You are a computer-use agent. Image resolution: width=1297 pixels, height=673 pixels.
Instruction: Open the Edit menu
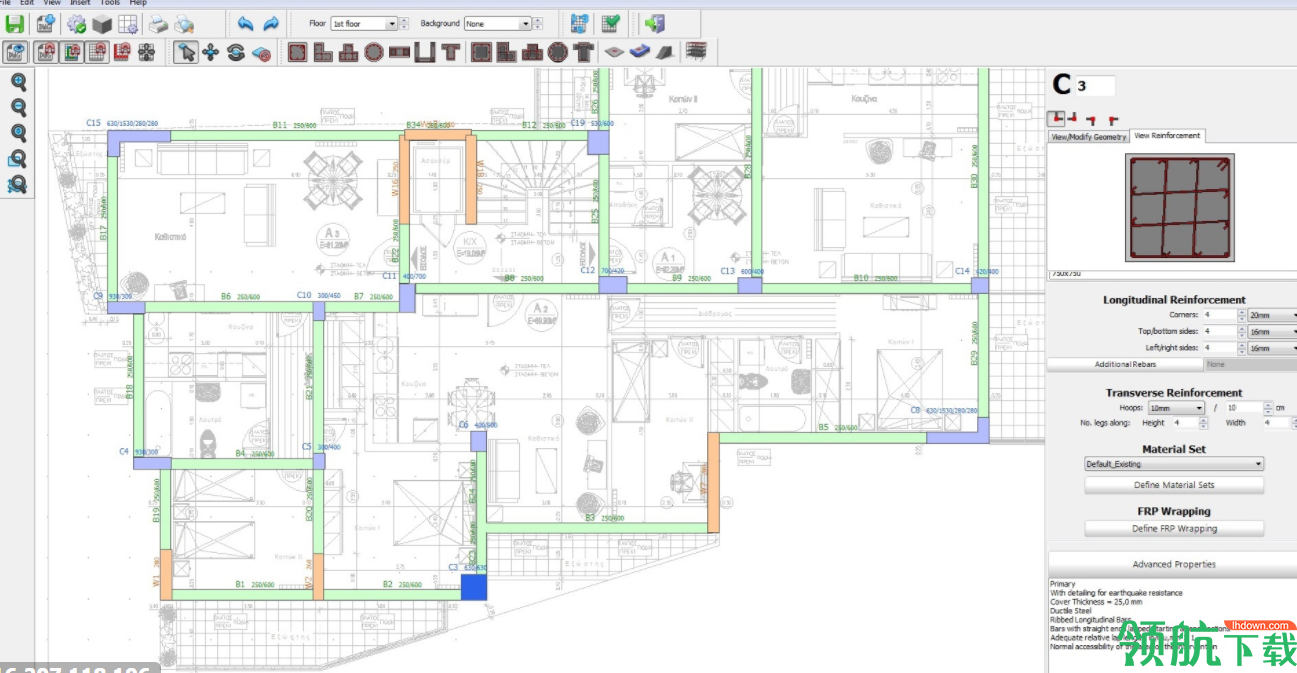click(27, 3)
